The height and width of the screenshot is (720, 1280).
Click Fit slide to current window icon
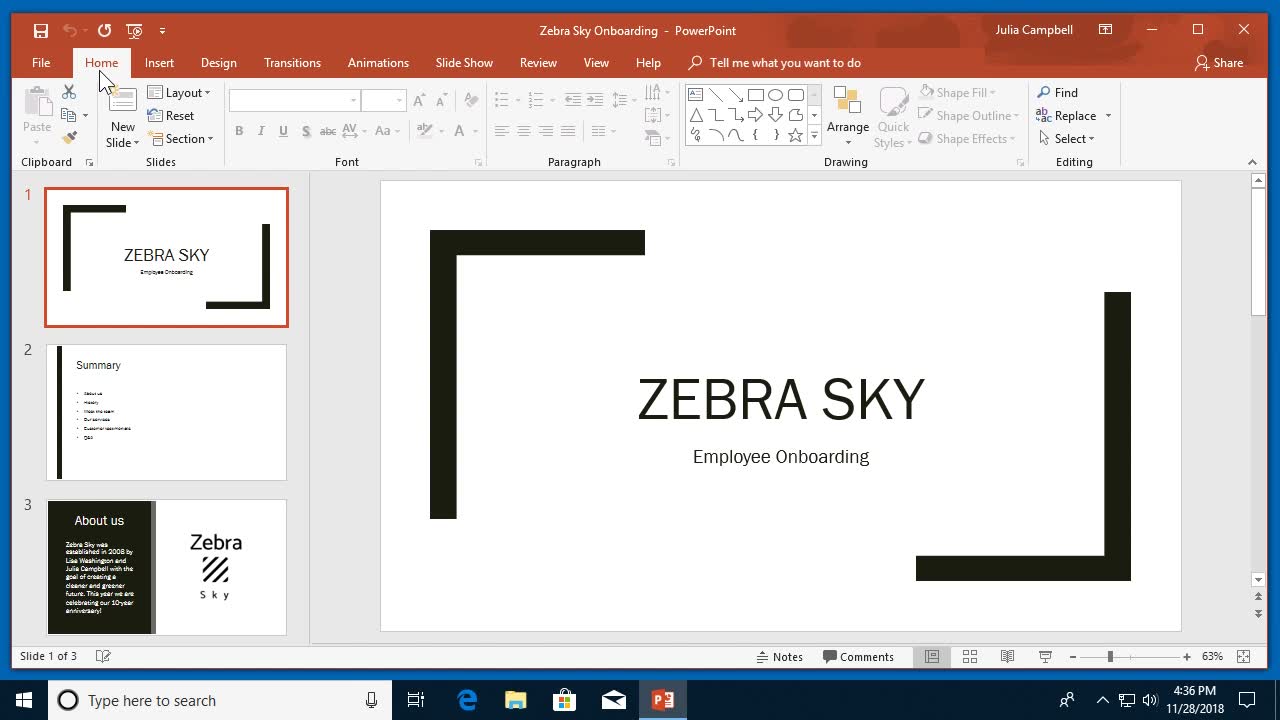(1243, 657)
